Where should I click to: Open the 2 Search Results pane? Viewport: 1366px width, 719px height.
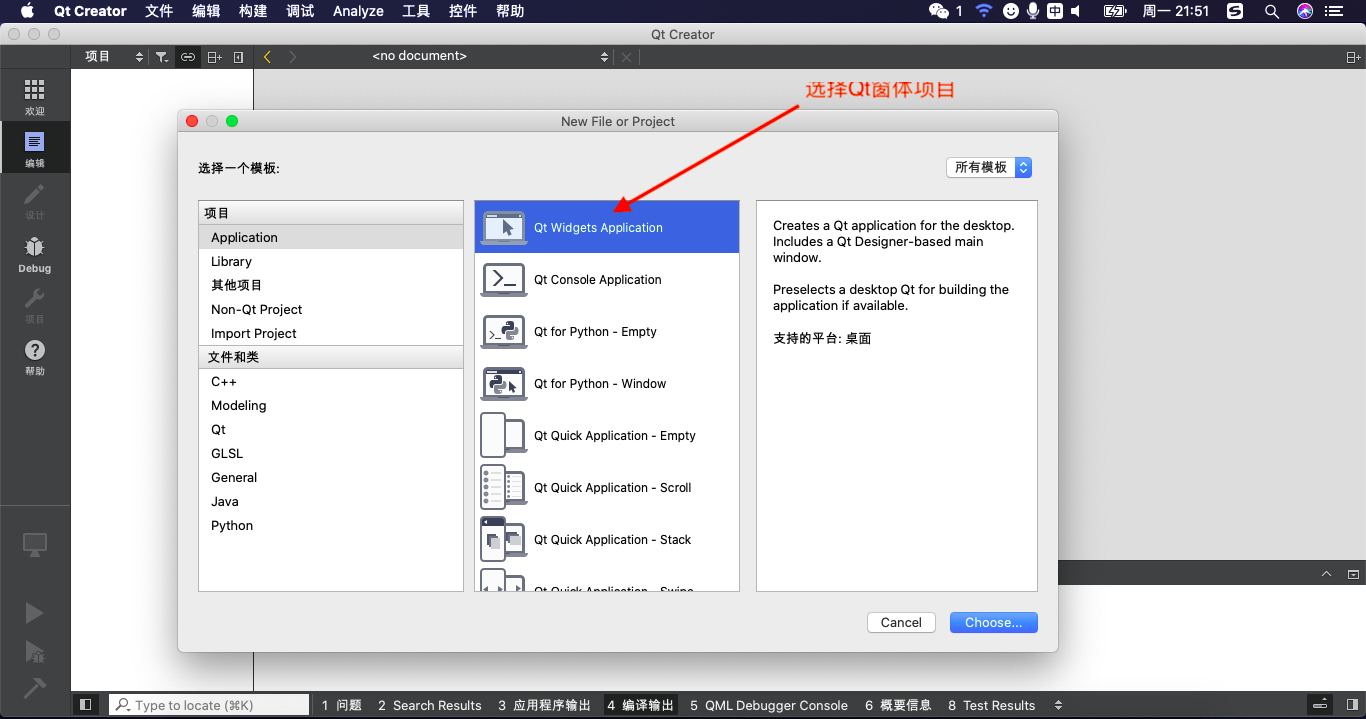[x=429, y=705]
